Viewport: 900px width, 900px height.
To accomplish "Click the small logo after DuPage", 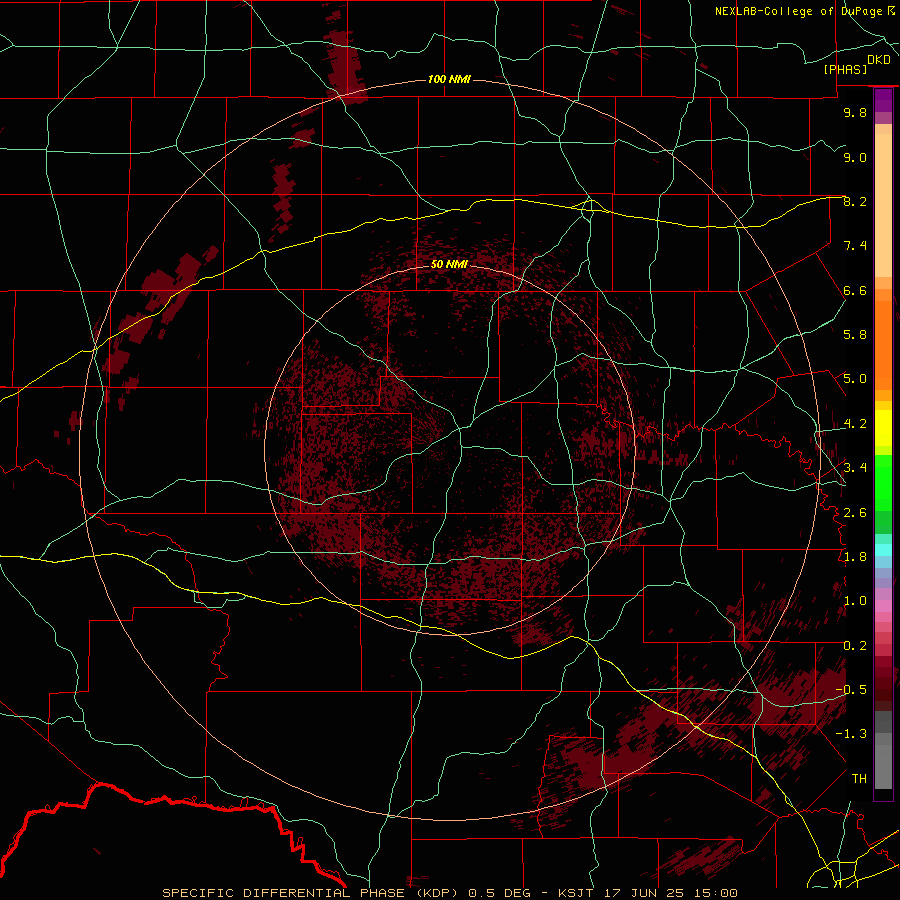I will (x=891, y=11).
